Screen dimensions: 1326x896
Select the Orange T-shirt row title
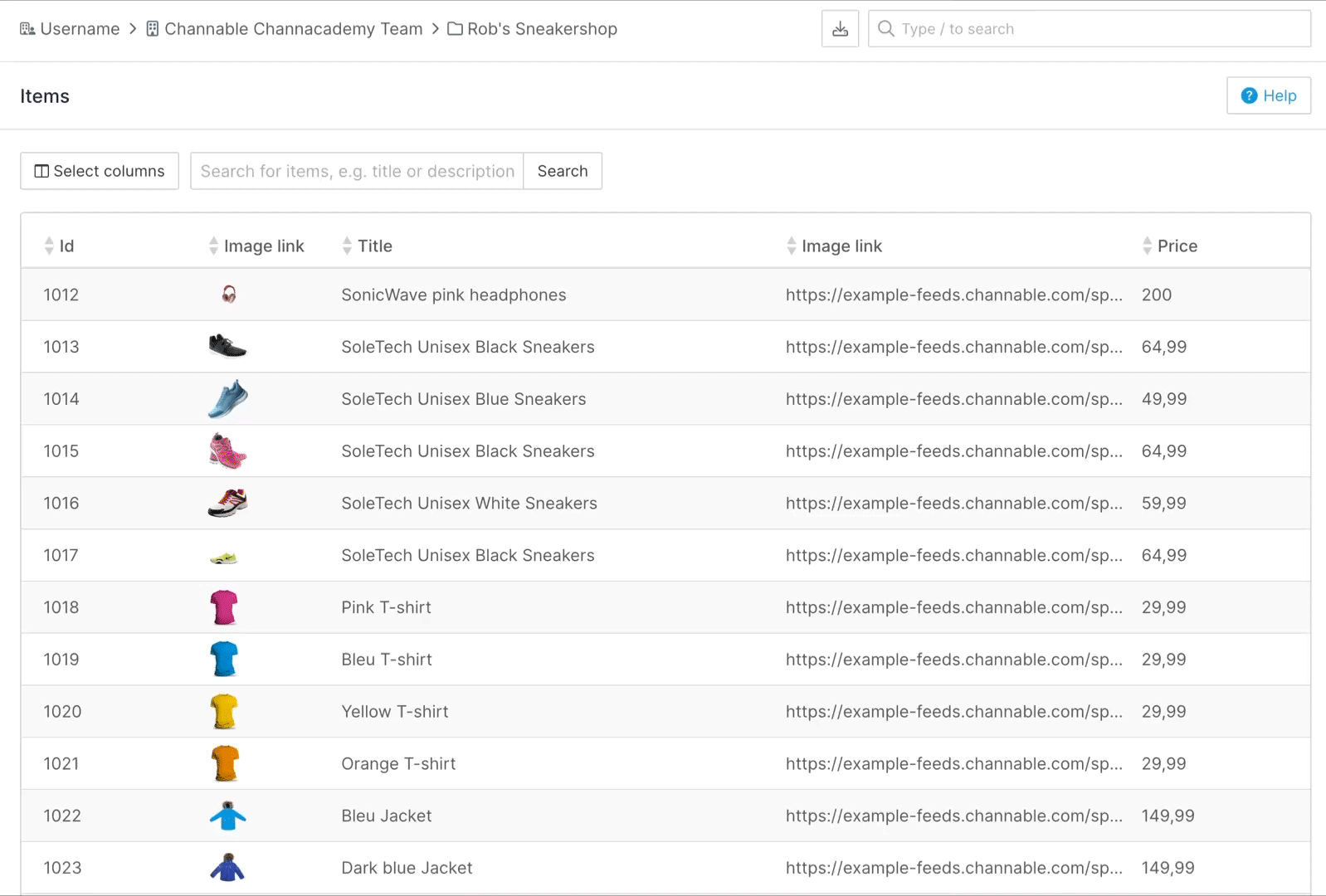[398, 764]
